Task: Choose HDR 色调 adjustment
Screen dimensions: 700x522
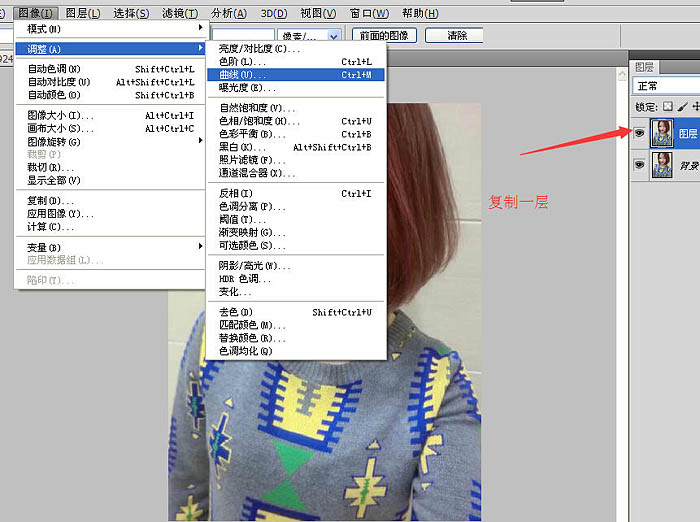Action: 296,279
